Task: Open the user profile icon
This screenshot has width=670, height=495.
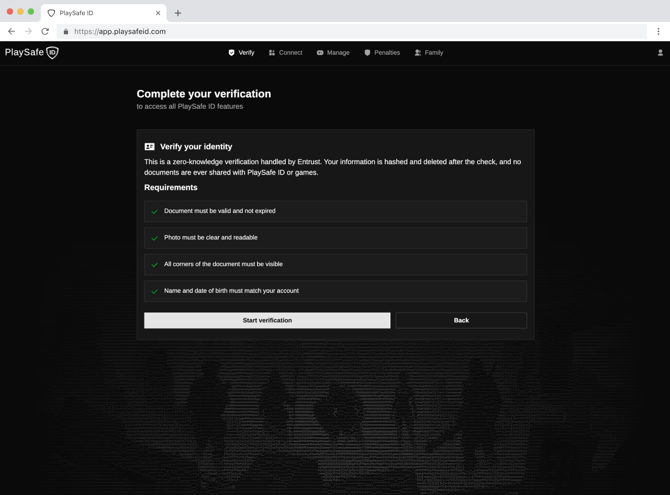Action: click(x=660, y=53)
